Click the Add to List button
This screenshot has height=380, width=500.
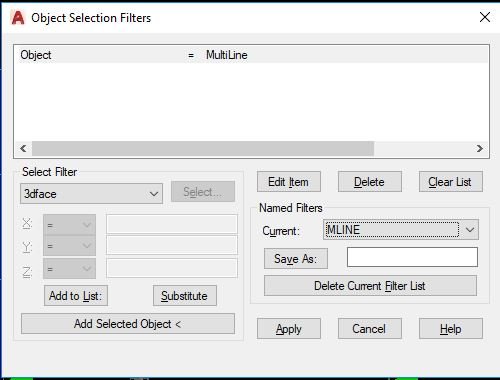pos(76,296)
